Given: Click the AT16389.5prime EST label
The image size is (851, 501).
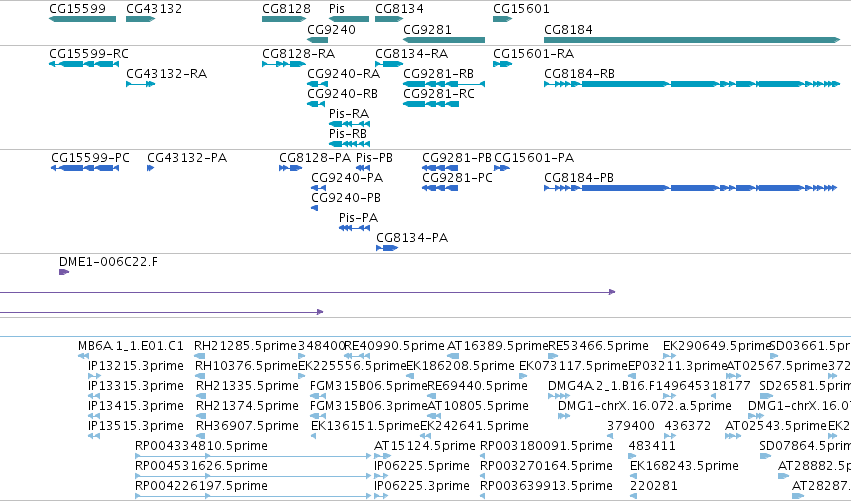Looking at the screenshot, I should coord(498,346).
